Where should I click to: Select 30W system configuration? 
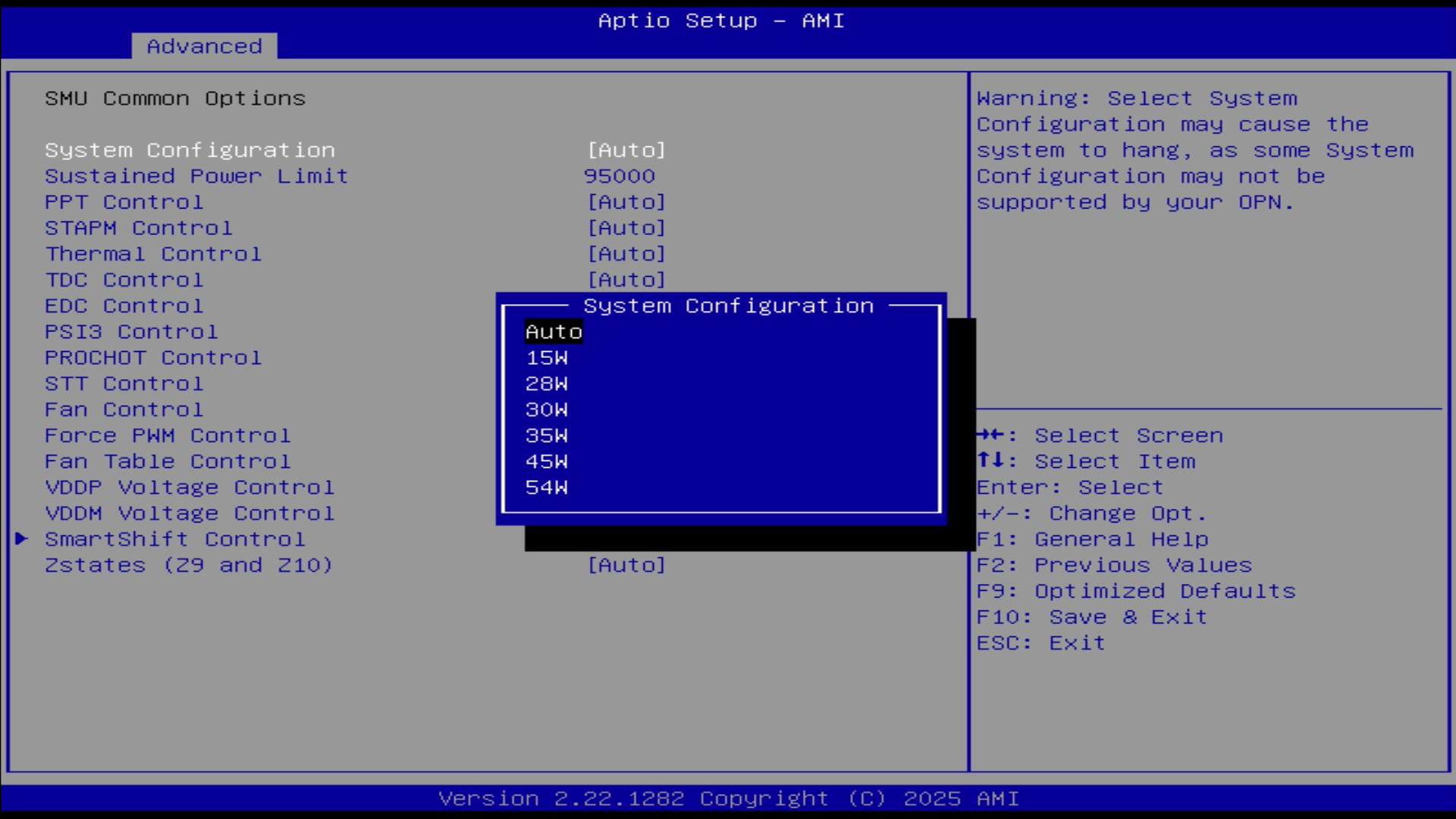pos(546,409)
